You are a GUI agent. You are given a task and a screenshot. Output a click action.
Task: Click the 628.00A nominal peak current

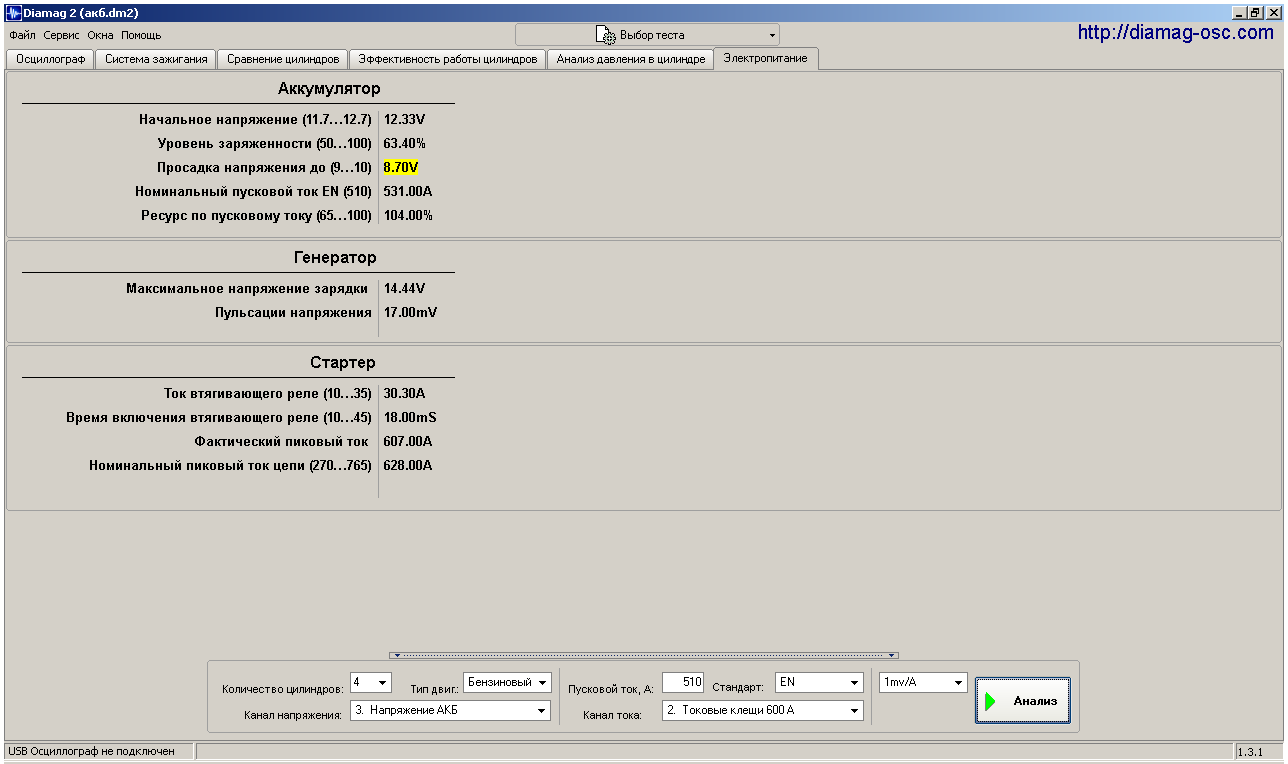click(408, 465)
